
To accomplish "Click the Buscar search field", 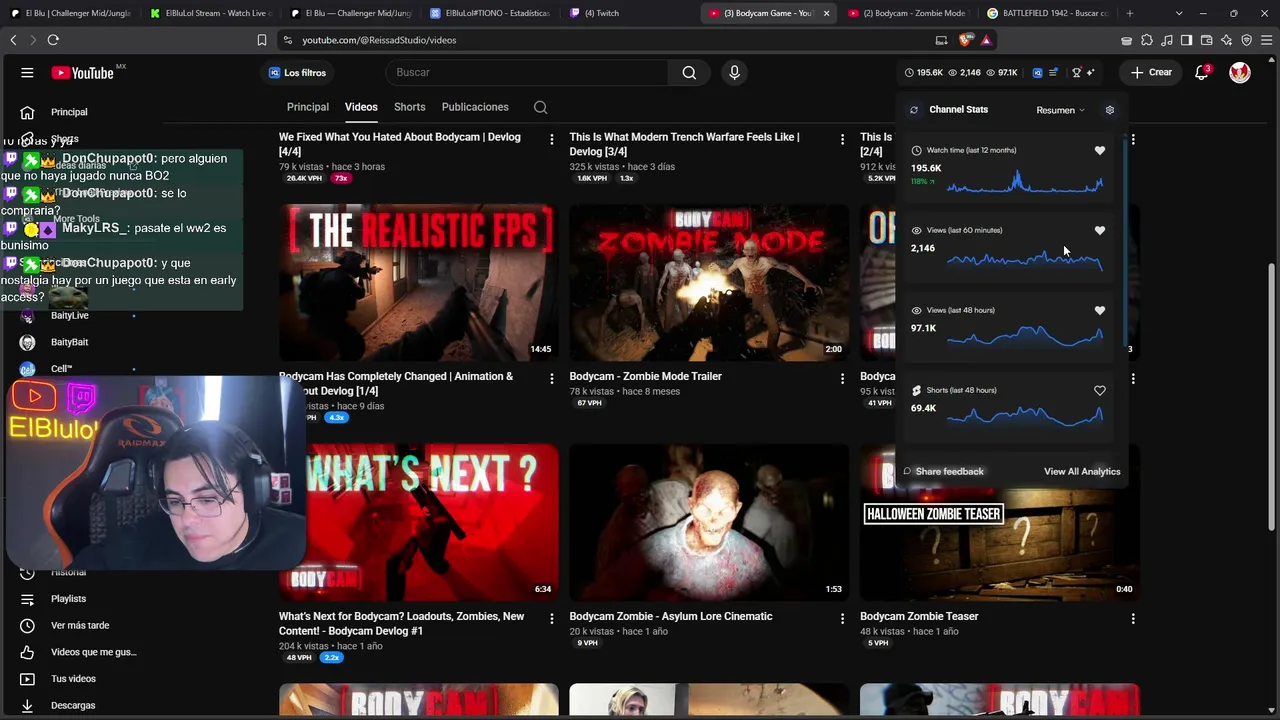I will tap(527, 73).
